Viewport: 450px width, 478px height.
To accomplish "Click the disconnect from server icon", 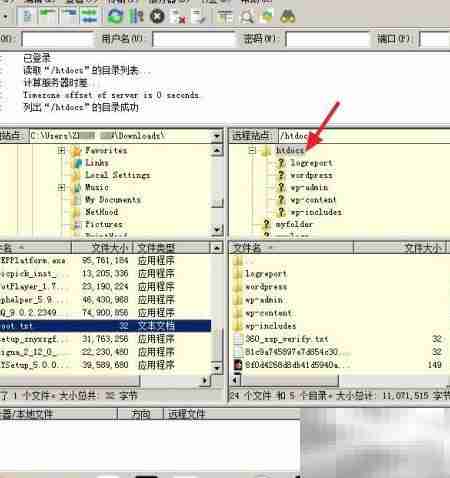I will (x=178, y=16).
